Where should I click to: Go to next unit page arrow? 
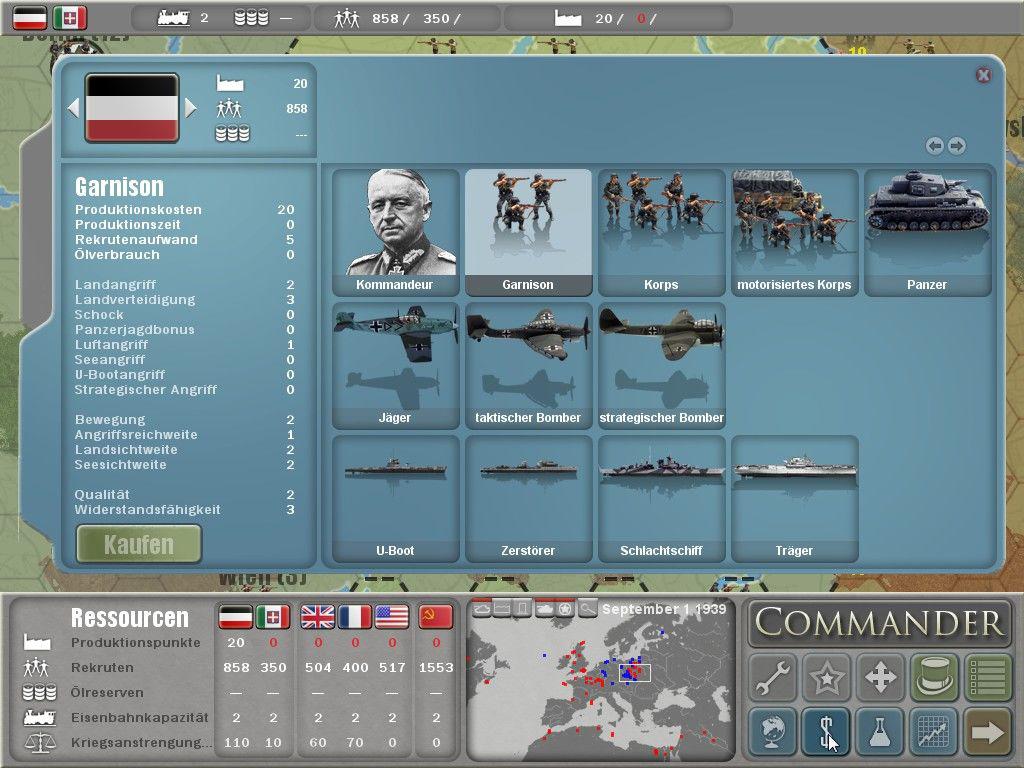957,146
